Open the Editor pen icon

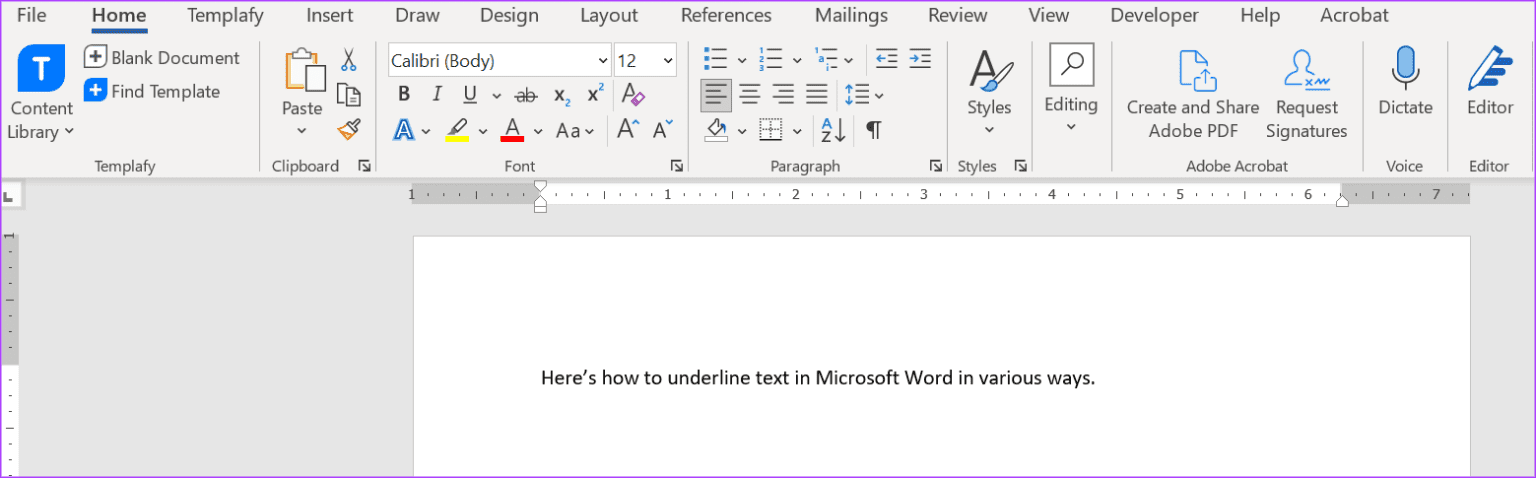[1490, 68]
